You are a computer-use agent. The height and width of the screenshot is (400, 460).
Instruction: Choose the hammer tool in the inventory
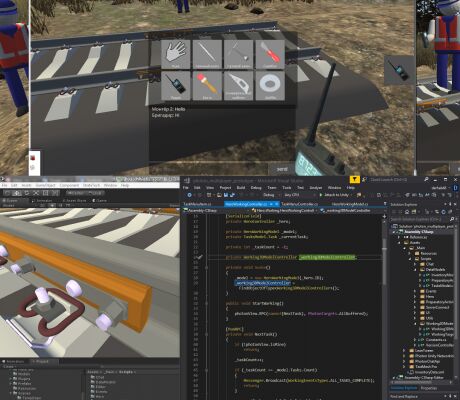tap(238, 54)
